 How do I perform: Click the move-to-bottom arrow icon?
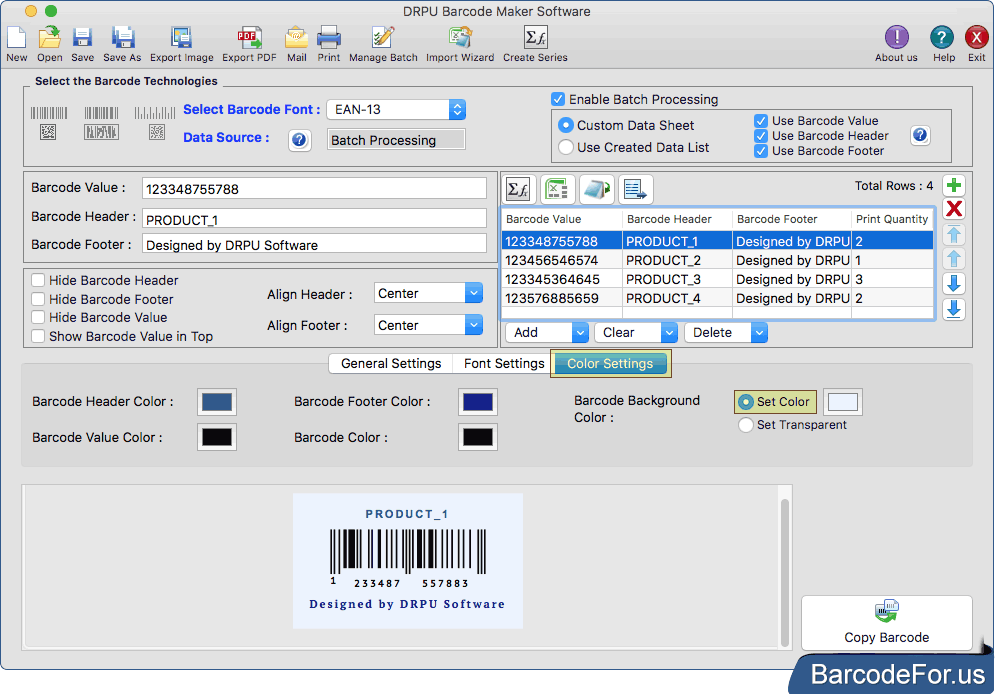[953, 309]
